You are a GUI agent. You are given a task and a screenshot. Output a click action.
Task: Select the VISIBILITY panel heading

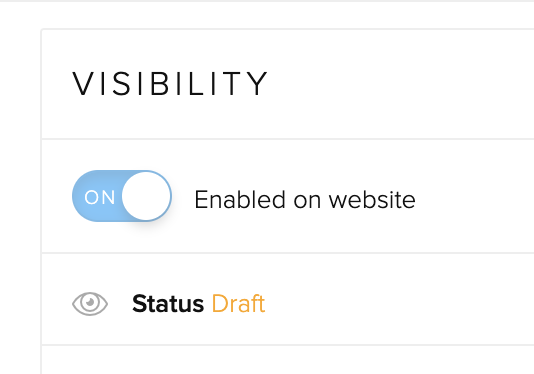tap(170, 84)
